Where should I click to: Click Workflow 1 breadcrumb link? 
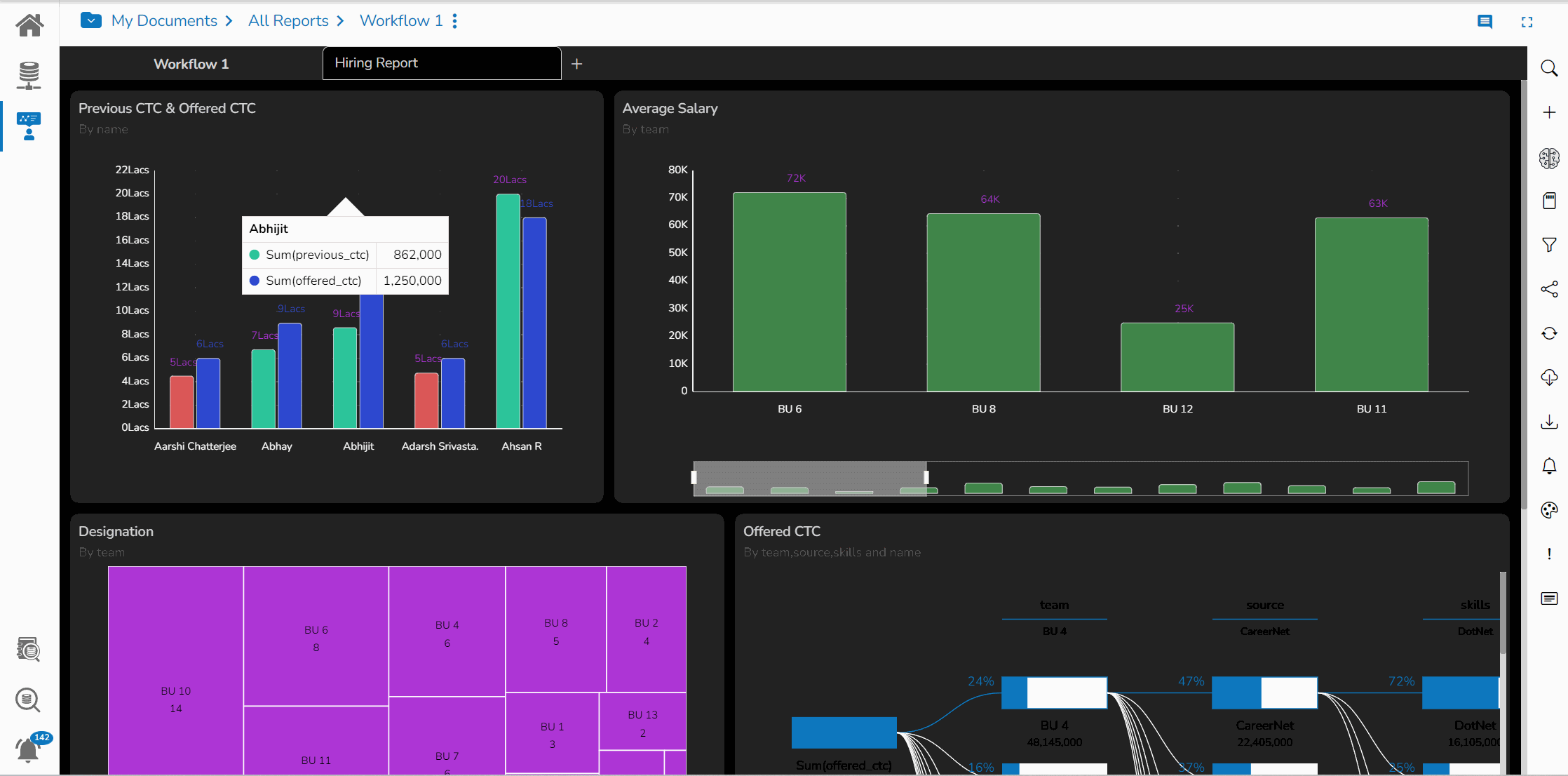tap(401, 21)
